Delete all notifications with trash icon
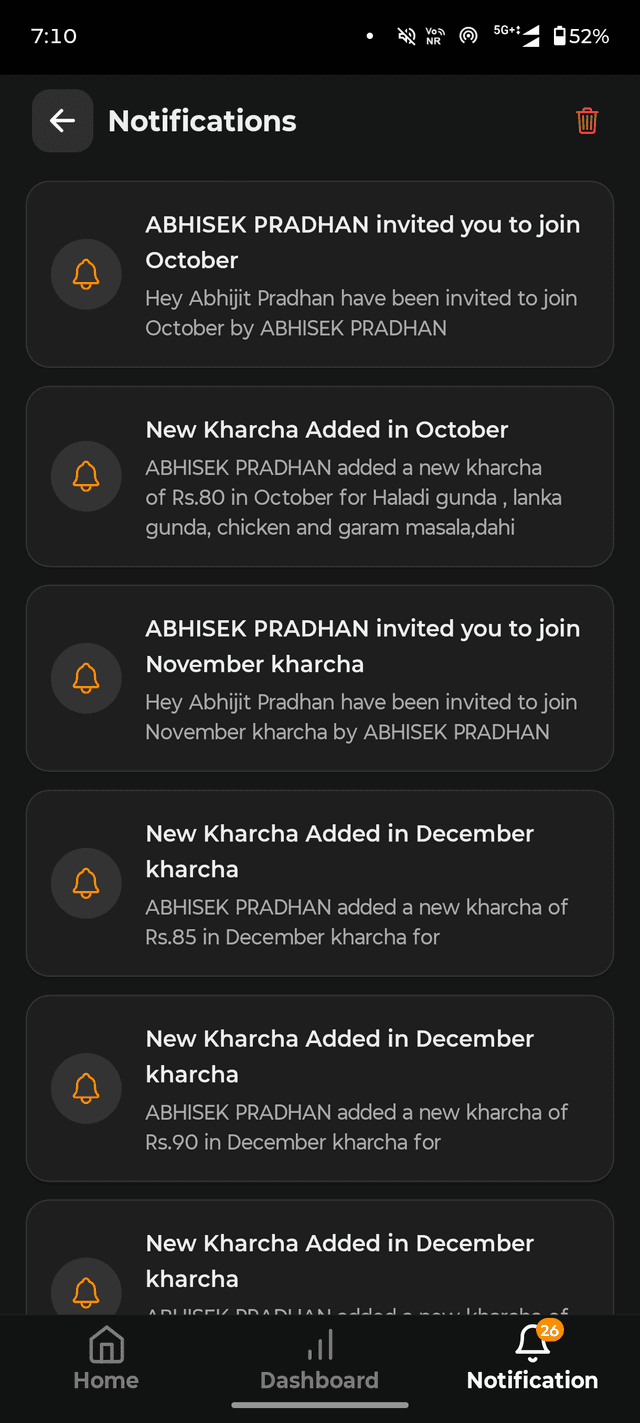The height and width of the screenshot is (1423, 640). point(587,121)
